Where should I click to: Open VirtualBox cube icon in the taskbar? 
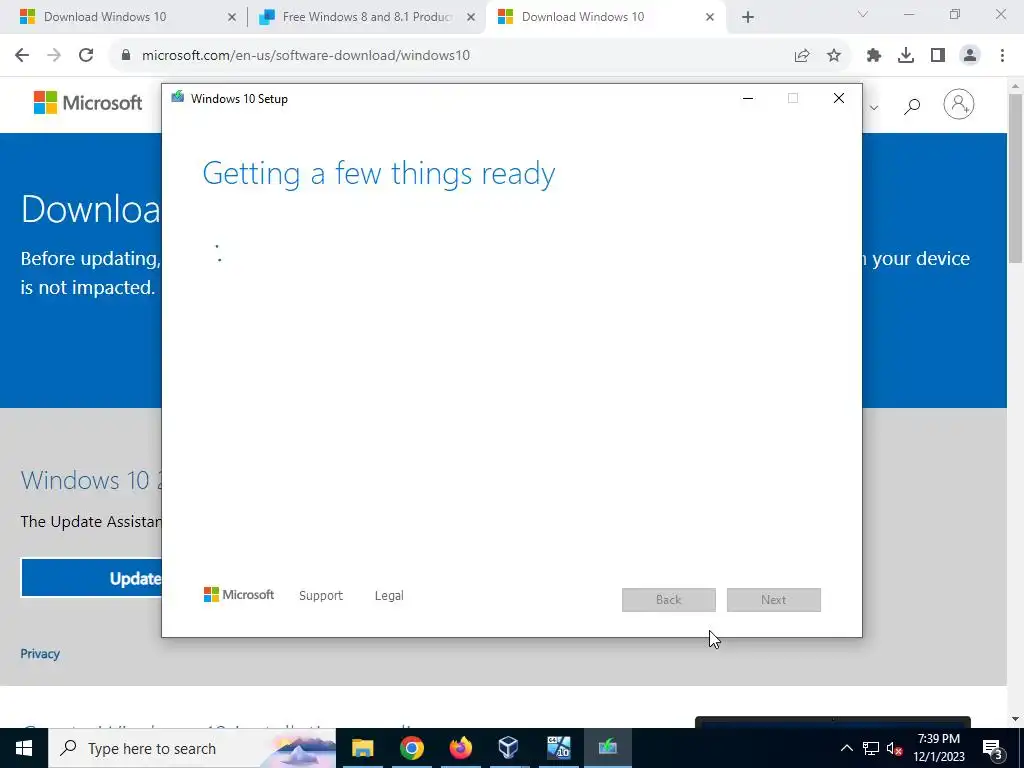point(509,748)
